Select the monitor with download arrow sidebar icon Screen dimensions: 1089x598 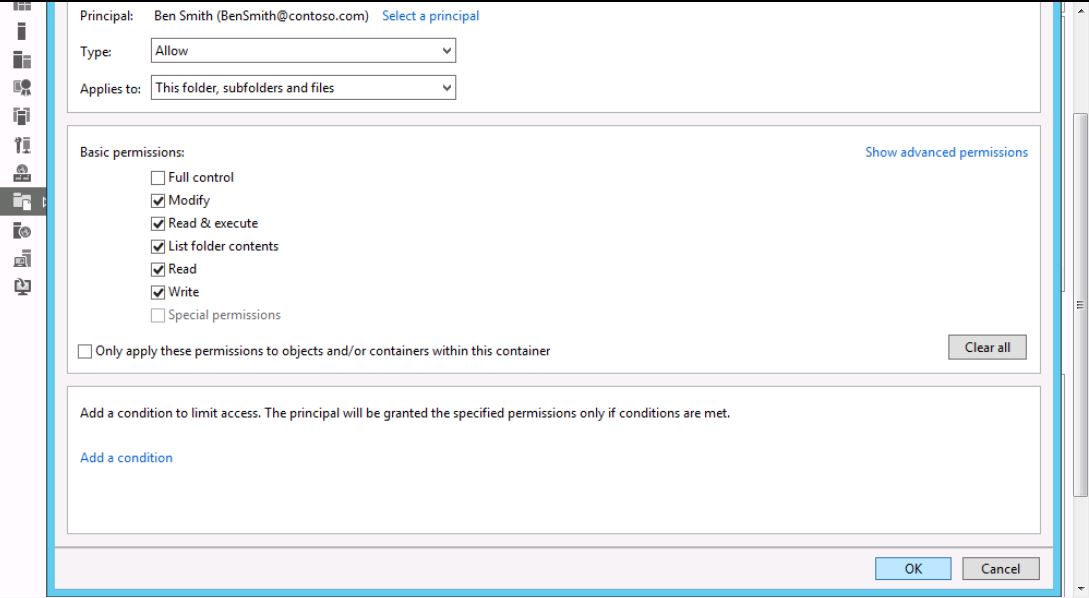(22, 286)
